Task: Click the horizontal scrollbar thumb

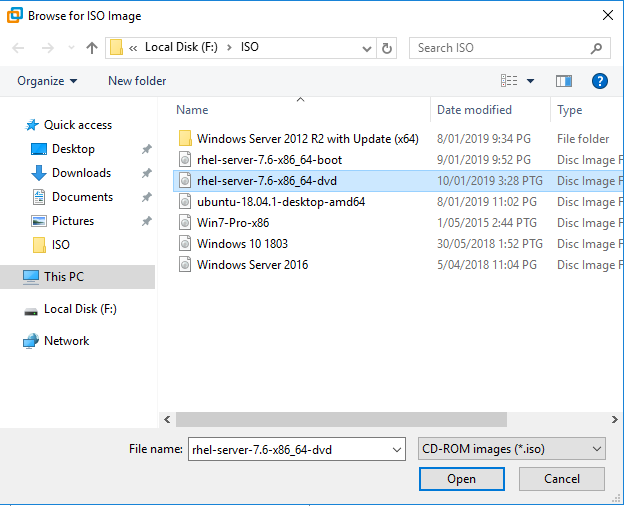Action: pyautogui.click(x=341, y=420)
